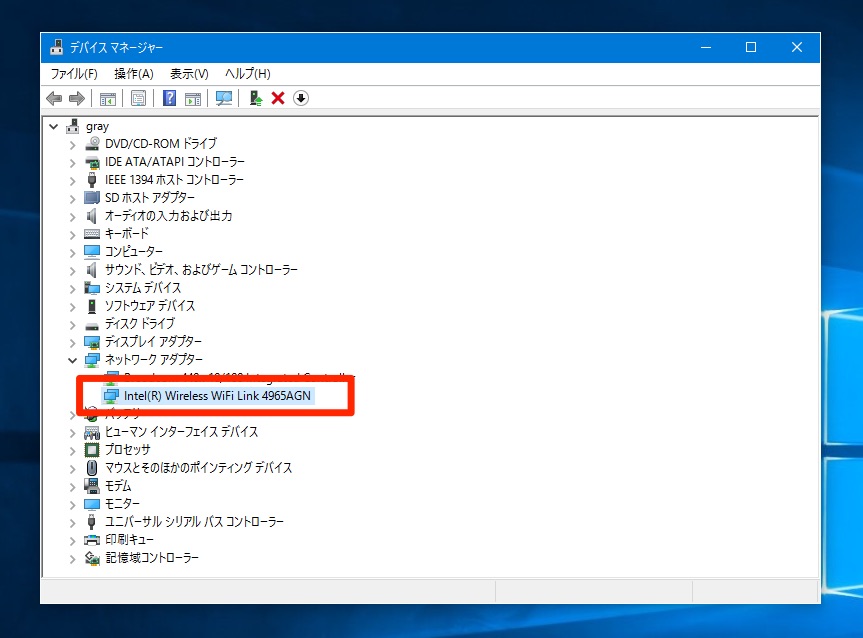Open the 操作(A) menu
The image size is (863, 638).
[133, 74]
